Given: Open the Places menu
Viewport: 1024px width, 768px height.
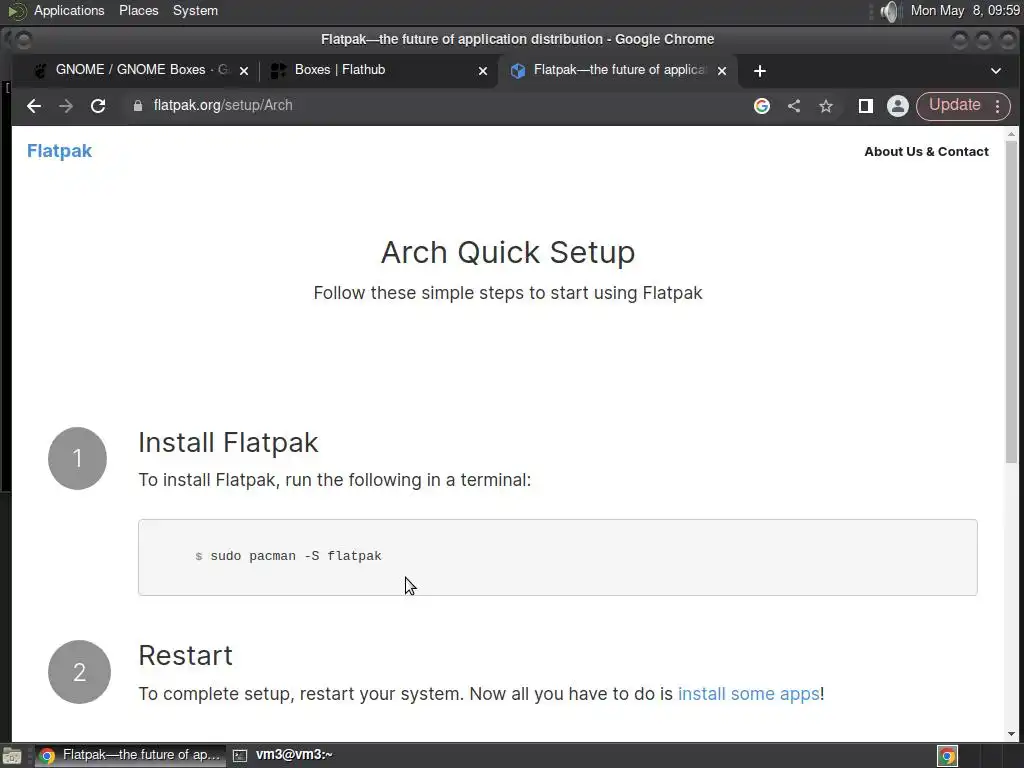Looking at the screenshot, I should [x=138, y=10].
